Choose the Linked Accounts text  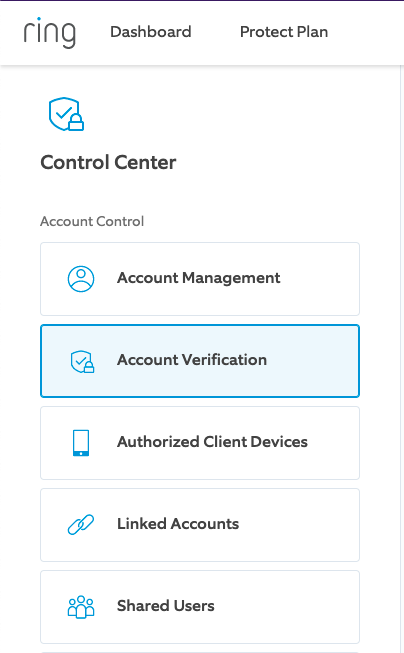pyautogui.click(x=178, y=524)
